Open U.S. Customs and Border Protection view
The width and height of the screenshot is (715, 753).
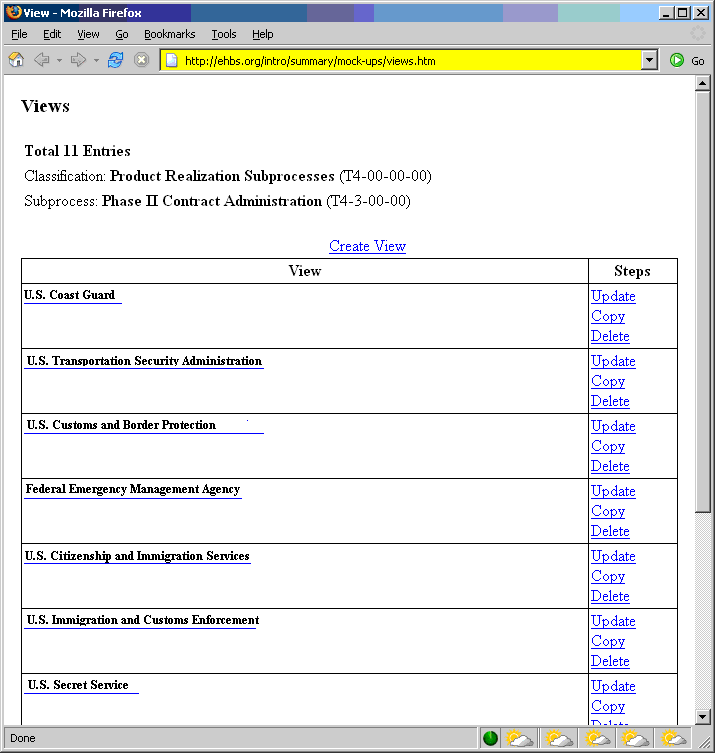[x=121, y=425]
